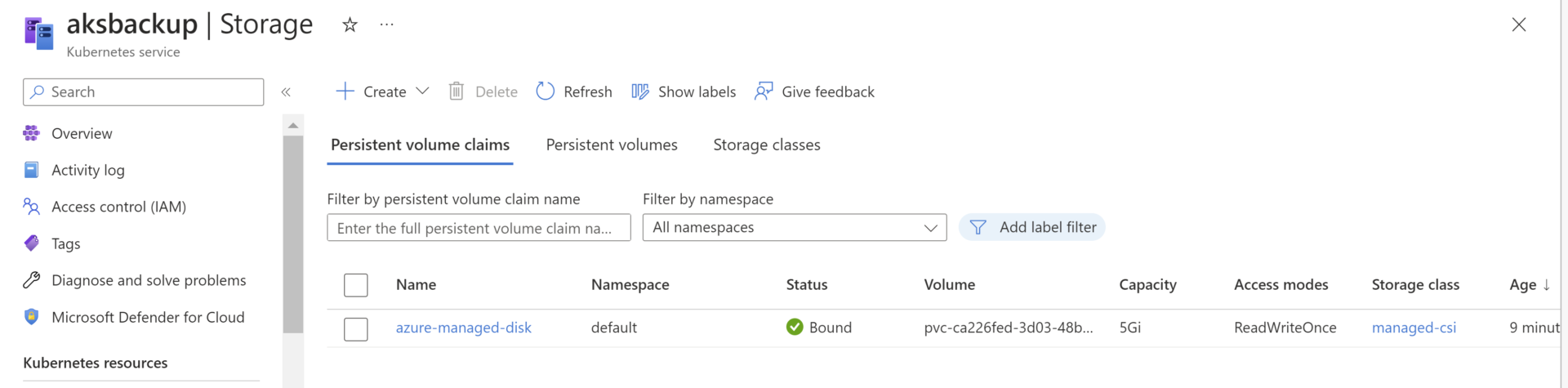This screenshot has width=1568, height=388.
Task: Sort by Status column header
Action: (x=807, y=284)
